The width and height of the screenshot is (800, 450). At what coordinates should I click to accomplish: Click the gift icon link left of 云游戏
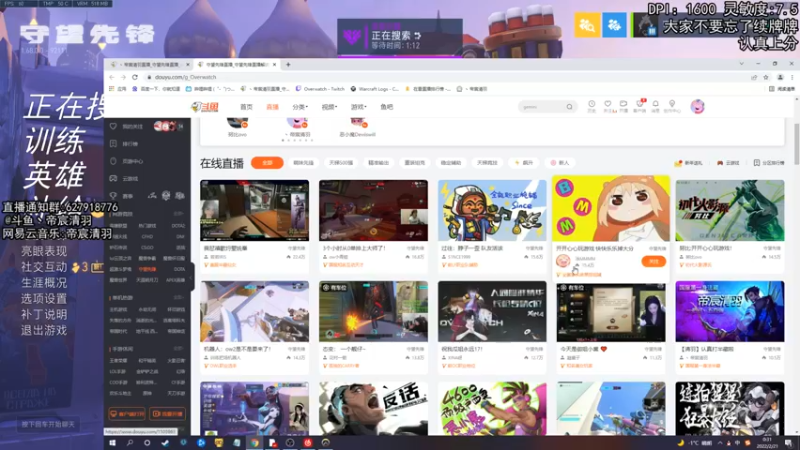pos(688,163)
